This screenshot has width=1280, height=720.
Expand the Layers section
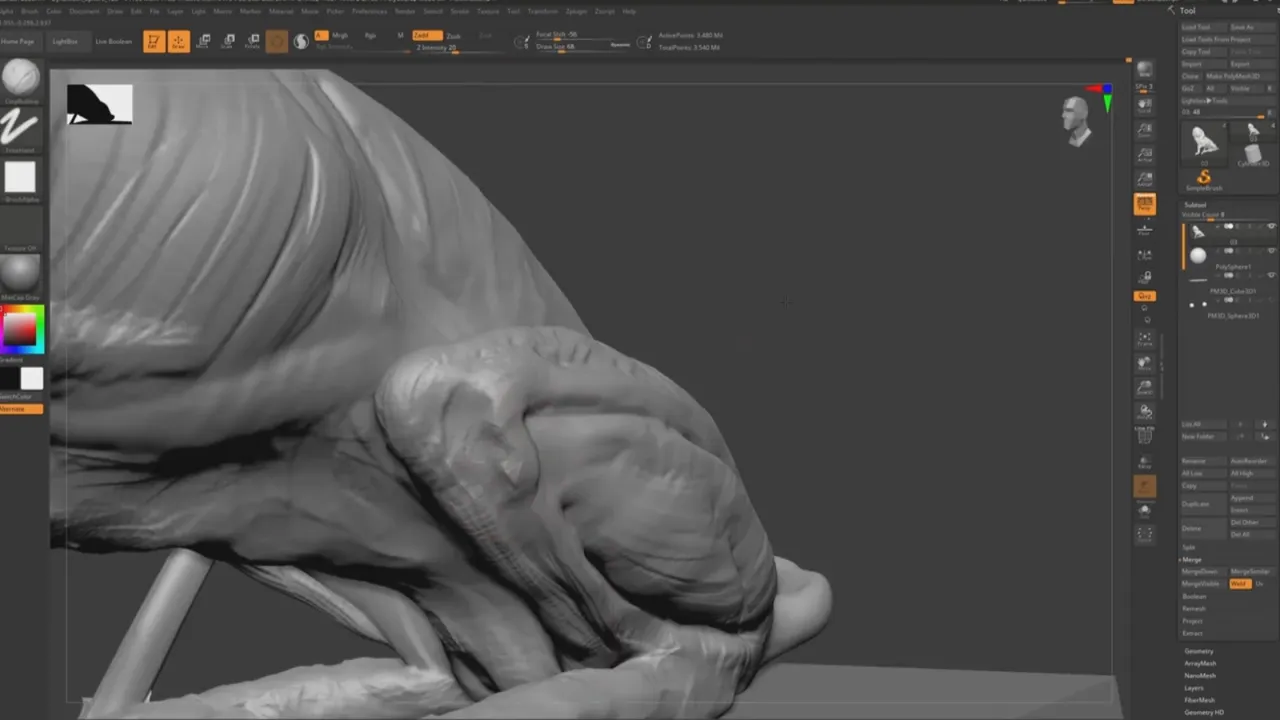click(1194, 688)
